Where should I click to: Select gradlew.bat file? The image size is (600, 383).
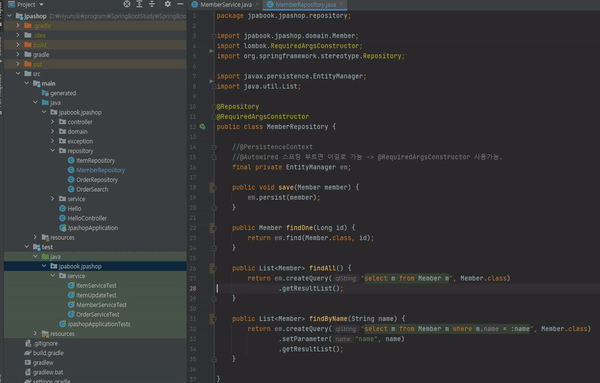[x=44, y=372]
